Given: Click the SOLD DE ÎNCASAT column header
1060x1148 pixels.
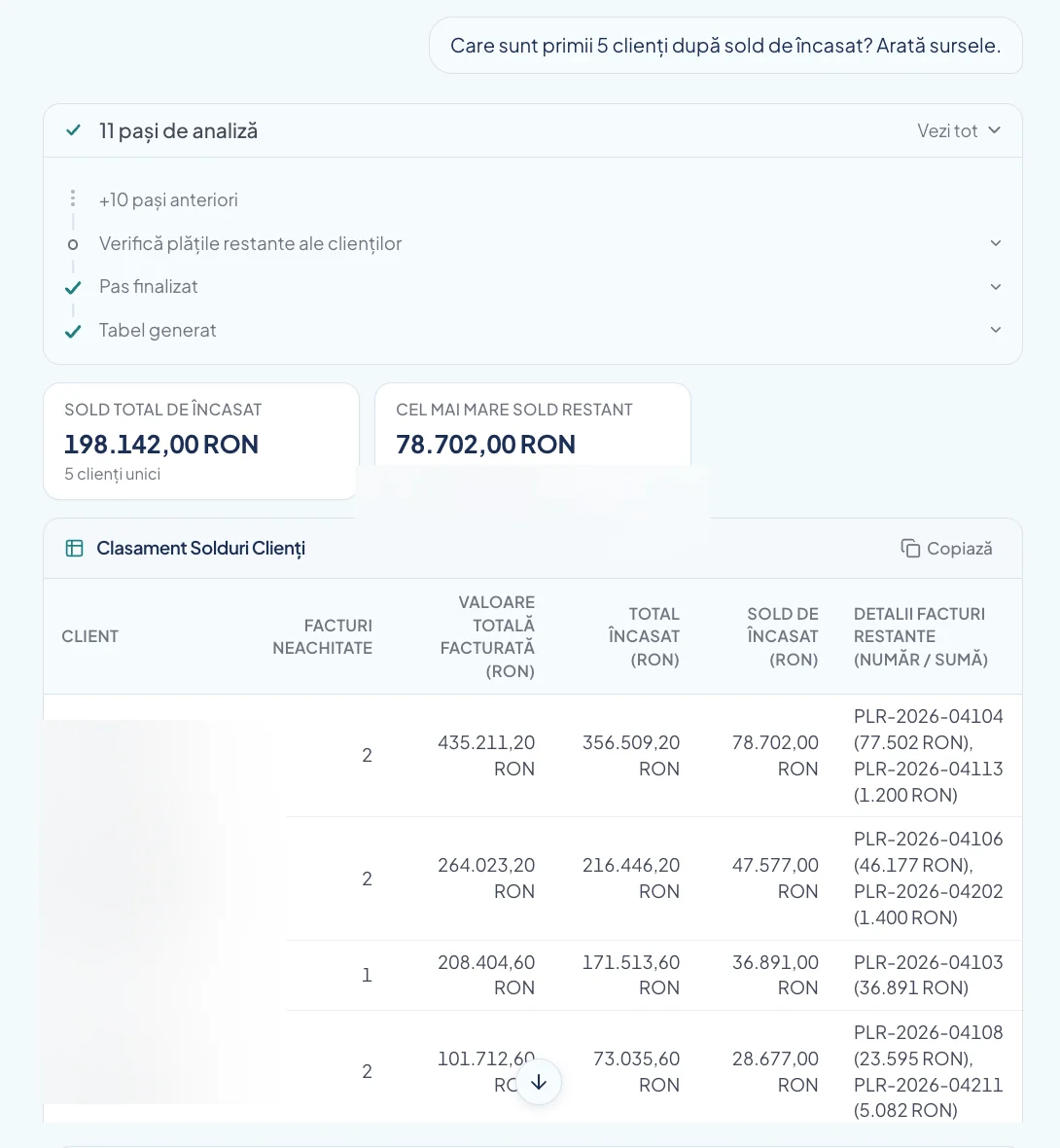Looking at the screenshot, I should tap(782, 636).
